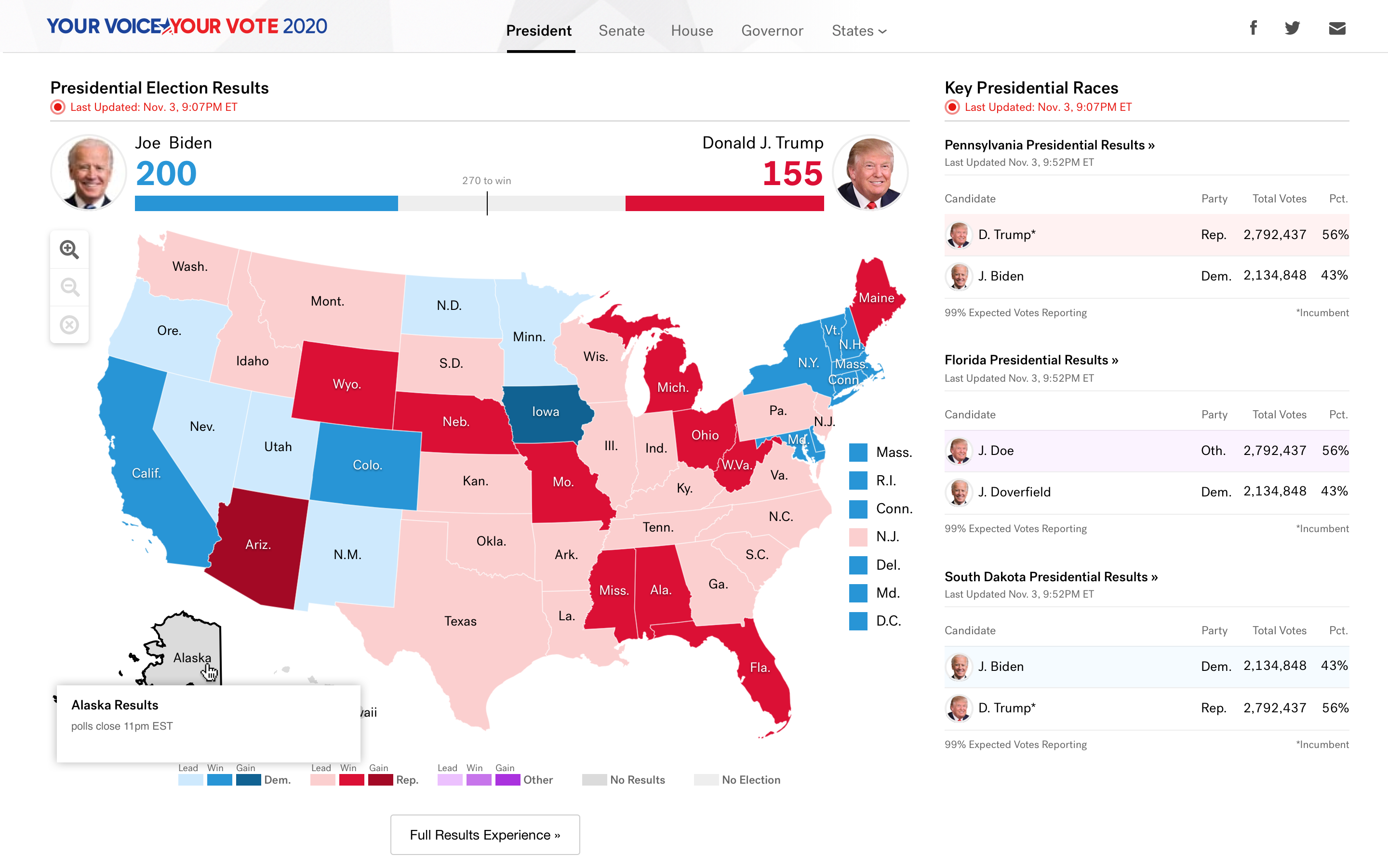The image size is (1388, 868).
Task: Select the Senate tab
Action: click(x=621, y=30)
